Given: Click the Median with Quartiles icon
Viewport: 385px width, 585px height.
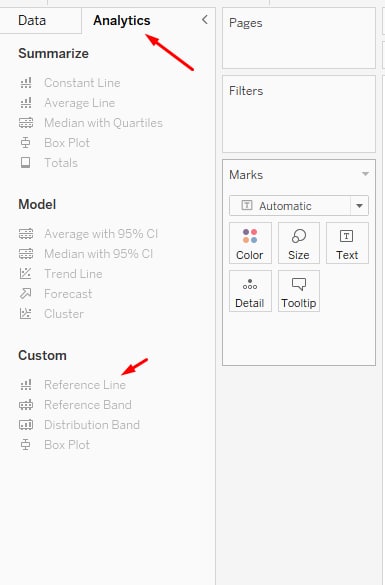Looking at the screenshot, I should [26, 123].
